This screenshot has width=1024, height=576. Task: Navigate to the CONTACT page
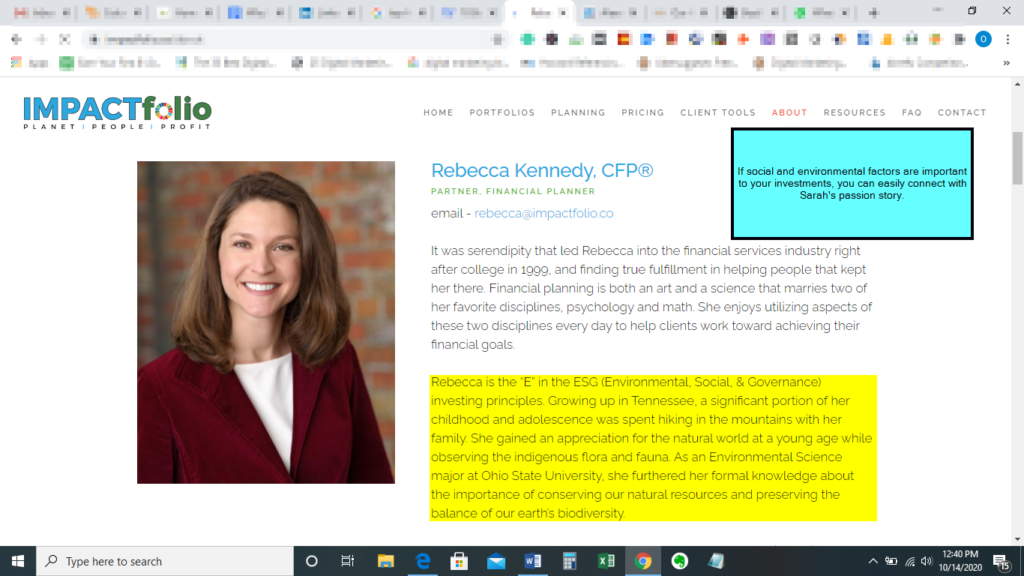coord(961,113)
